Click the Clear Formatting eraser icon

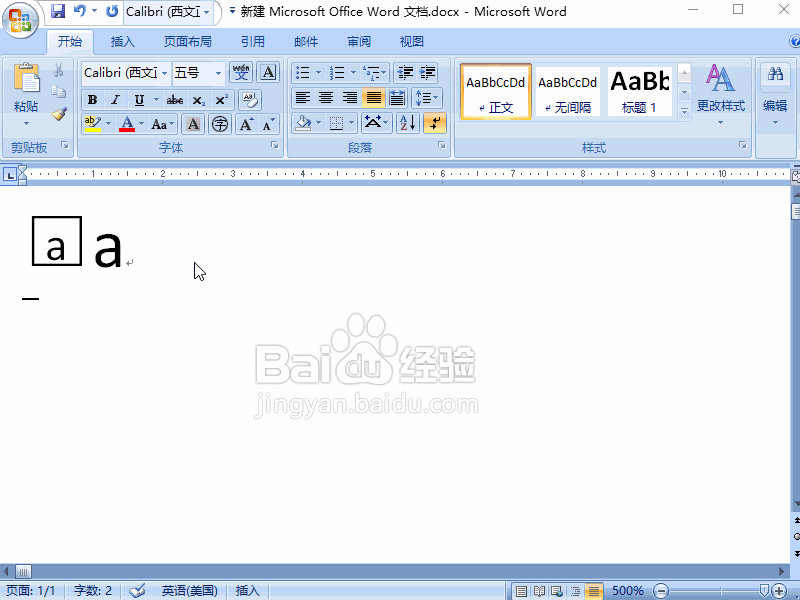248,100
